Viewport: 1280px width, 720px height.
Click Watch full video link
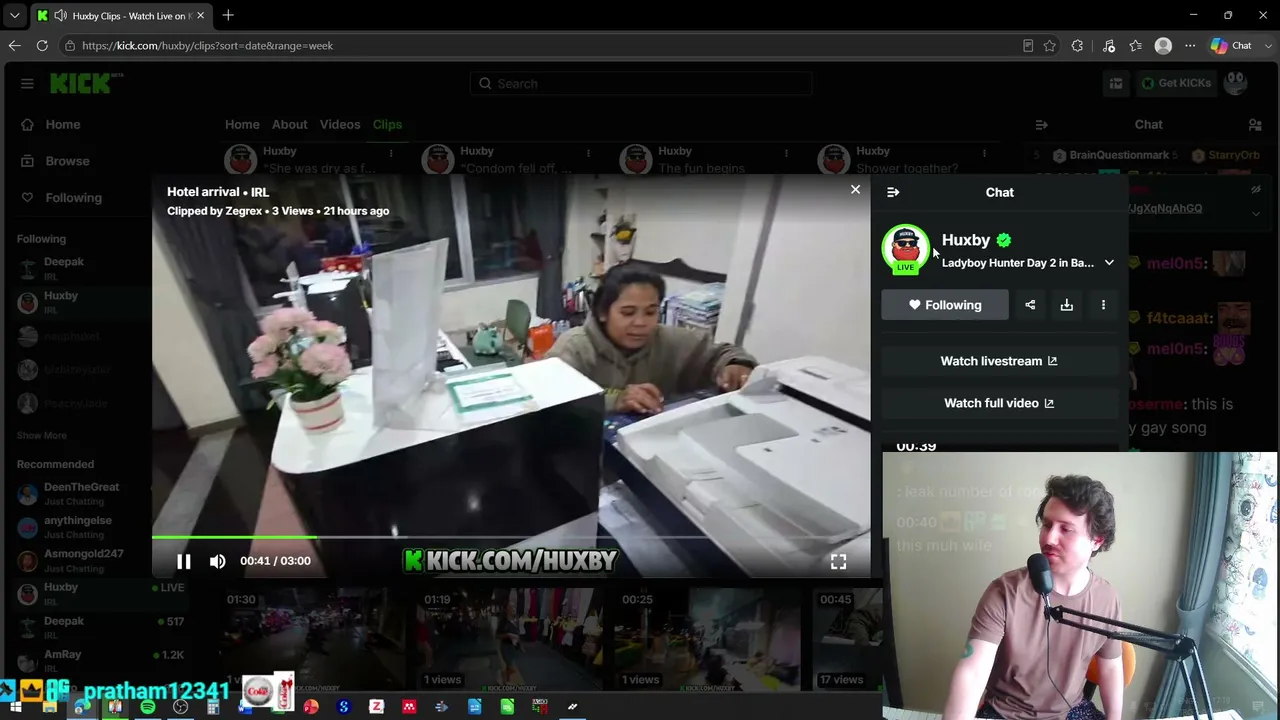(x=998, y=403)
